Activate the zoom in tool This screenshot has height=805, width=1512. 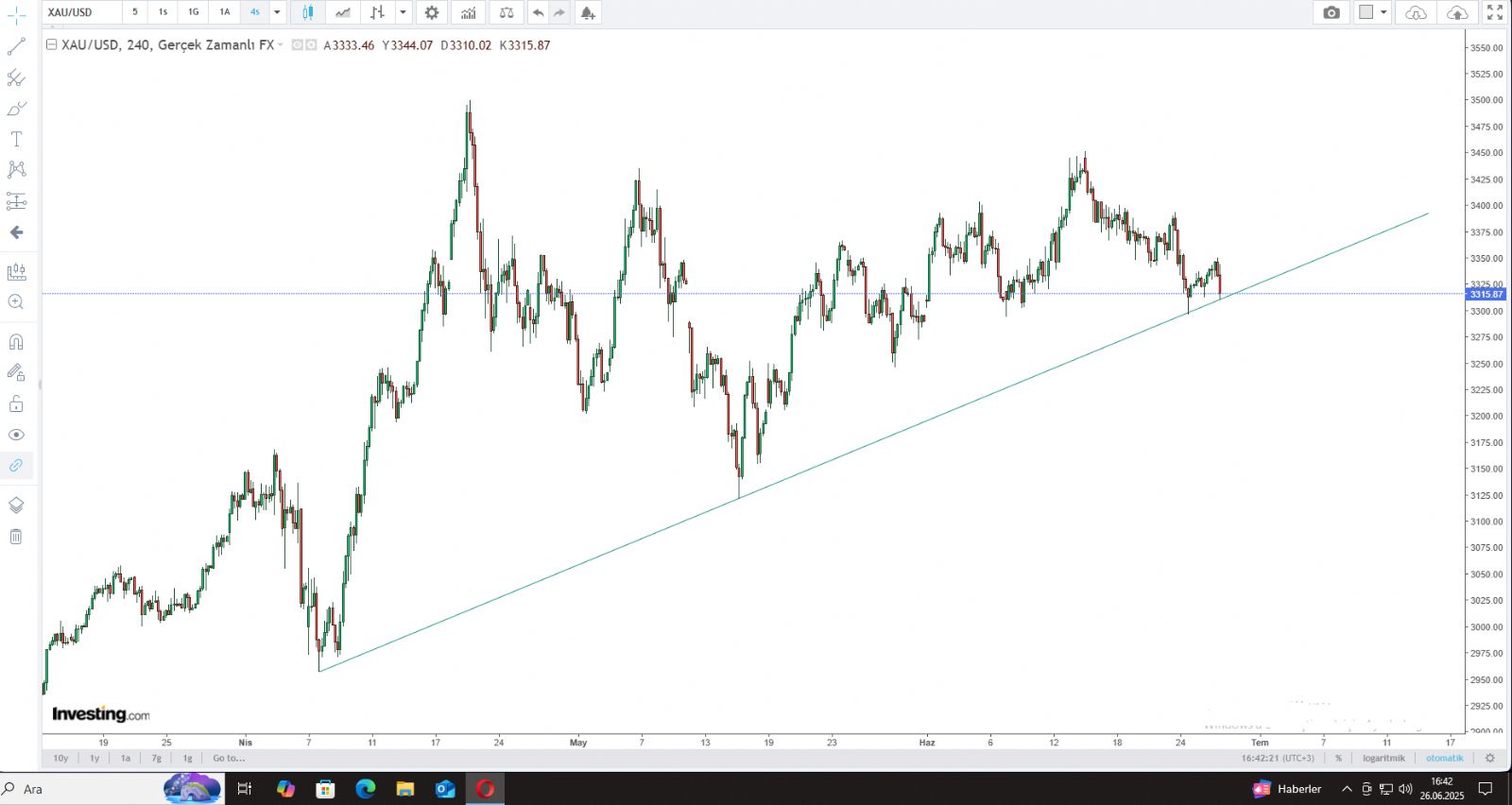(16, 302)
